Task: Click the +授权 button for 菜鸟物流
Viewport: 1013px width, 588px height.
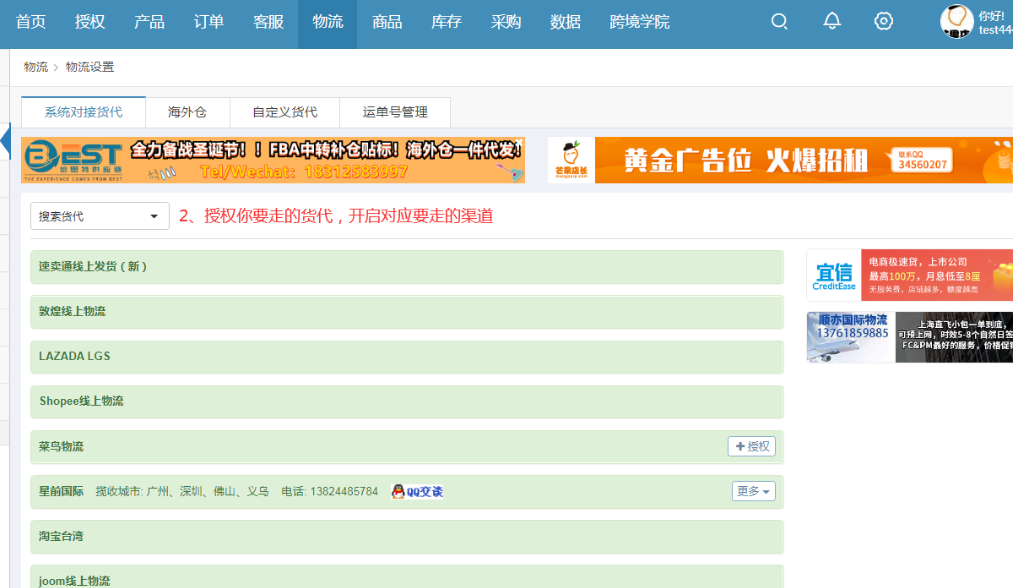Action: coord(752,446)
